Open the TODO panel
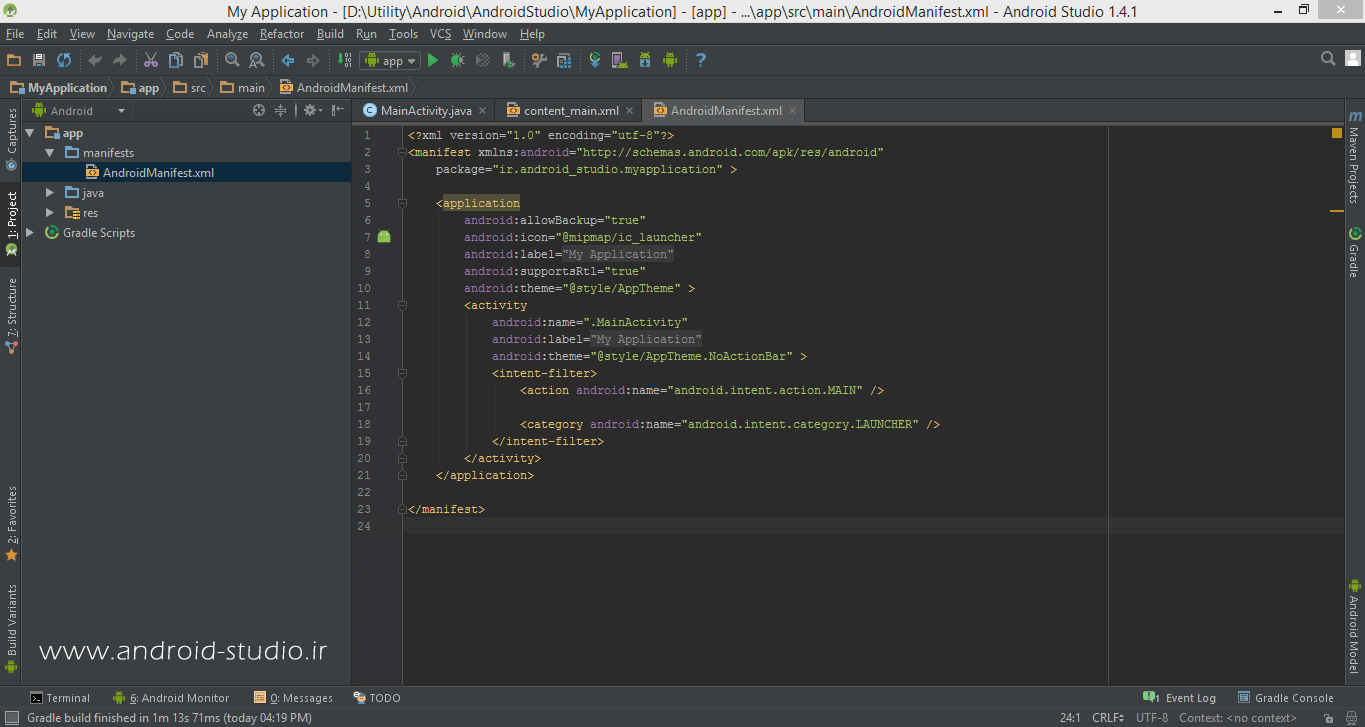The width and height of the screenshot is (1365, 727). click(377, 698)
